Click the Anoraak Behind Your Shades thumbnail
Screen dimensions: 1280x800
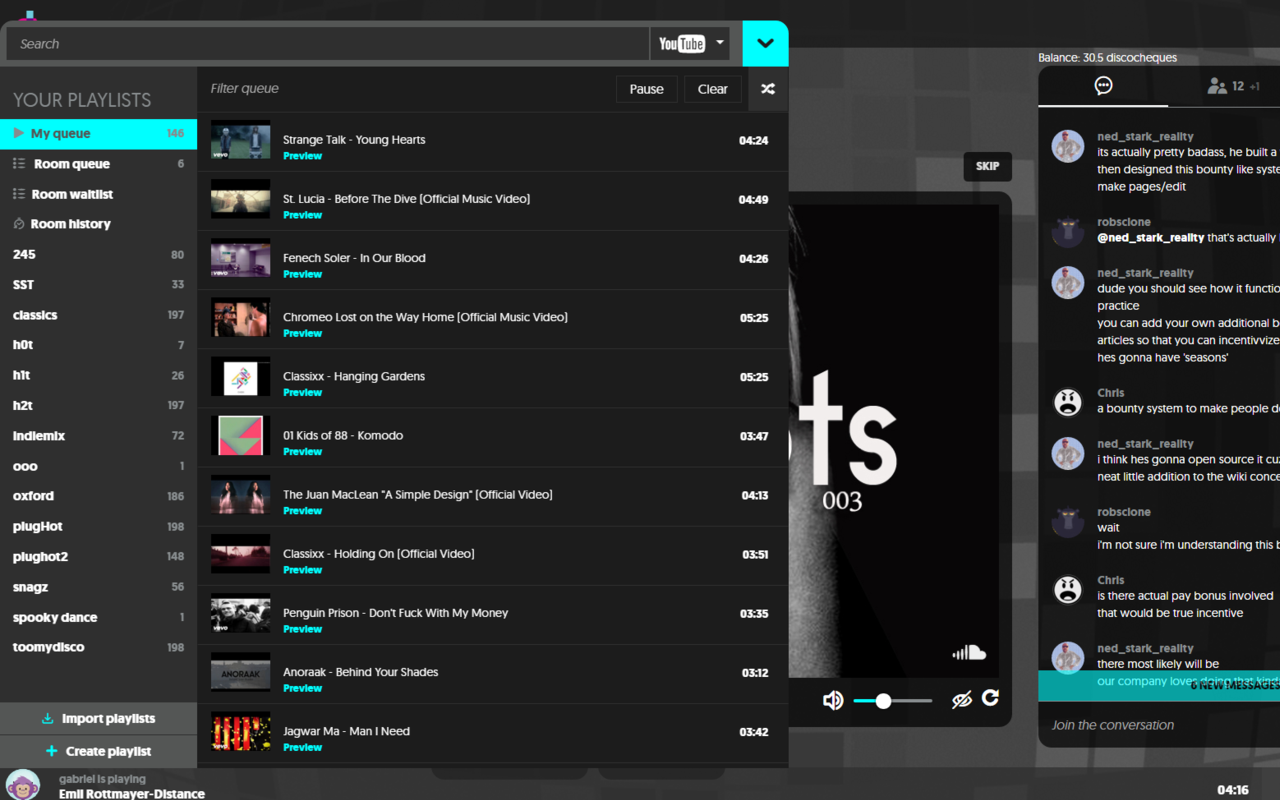pyautogui.click(x=241, y=672)
